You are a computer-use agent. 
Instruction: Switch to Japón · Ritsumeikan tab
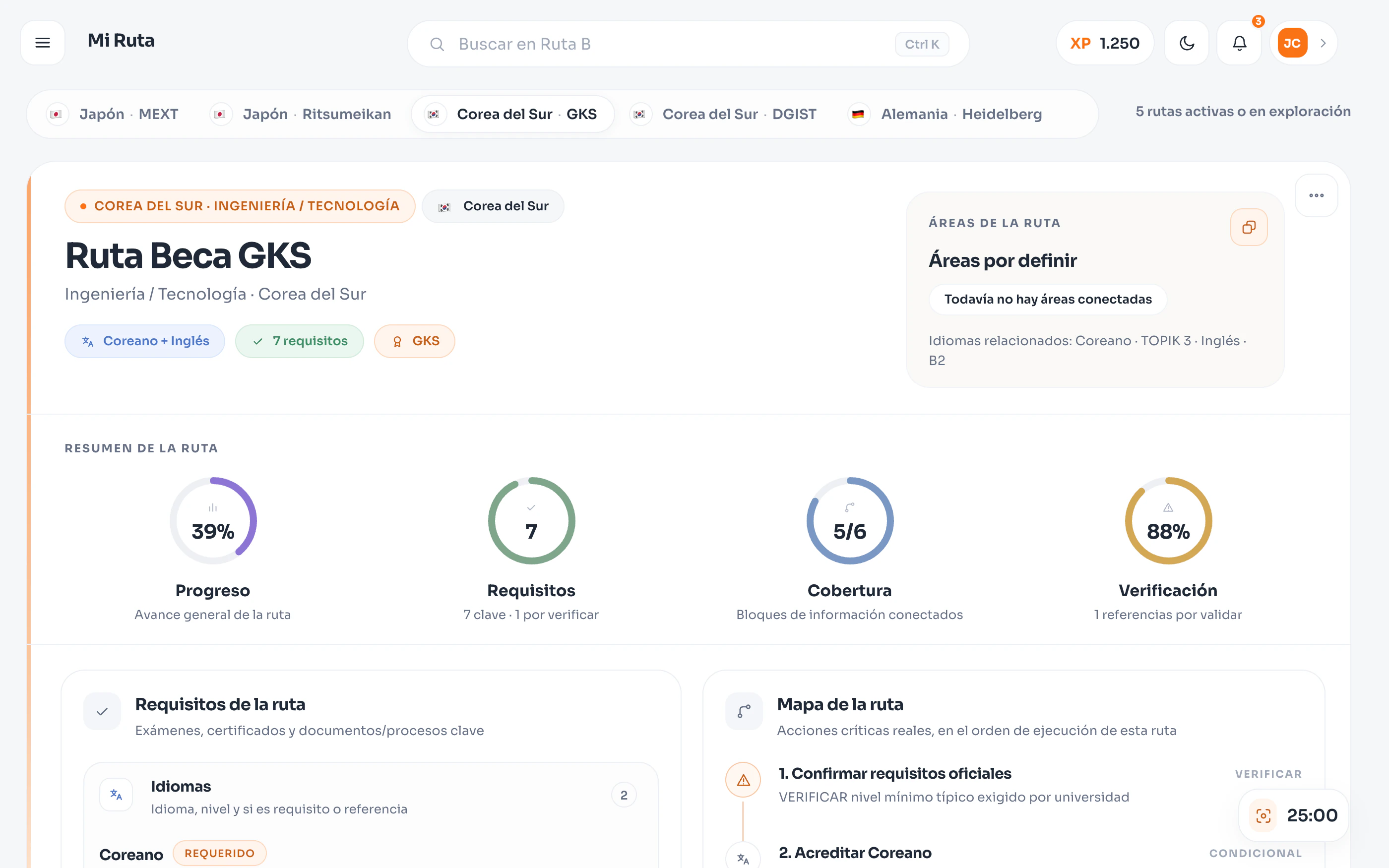(301, 114)
